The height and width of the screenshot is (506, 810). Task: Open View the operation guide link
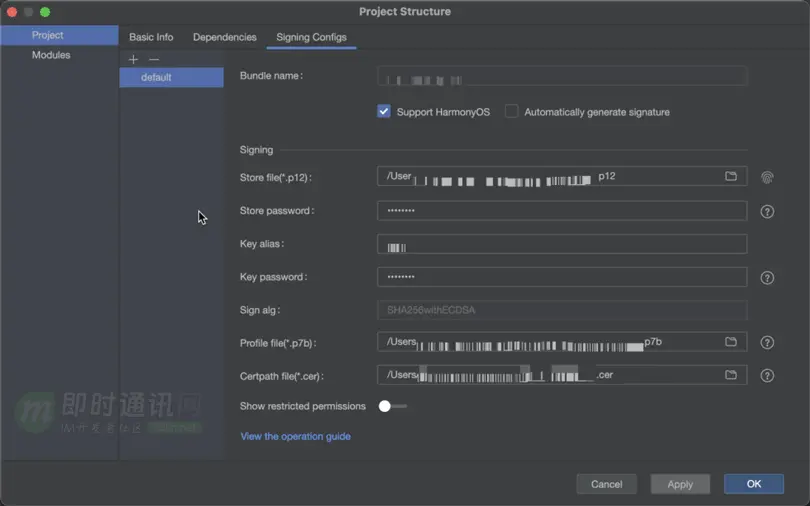coord(295,436)
